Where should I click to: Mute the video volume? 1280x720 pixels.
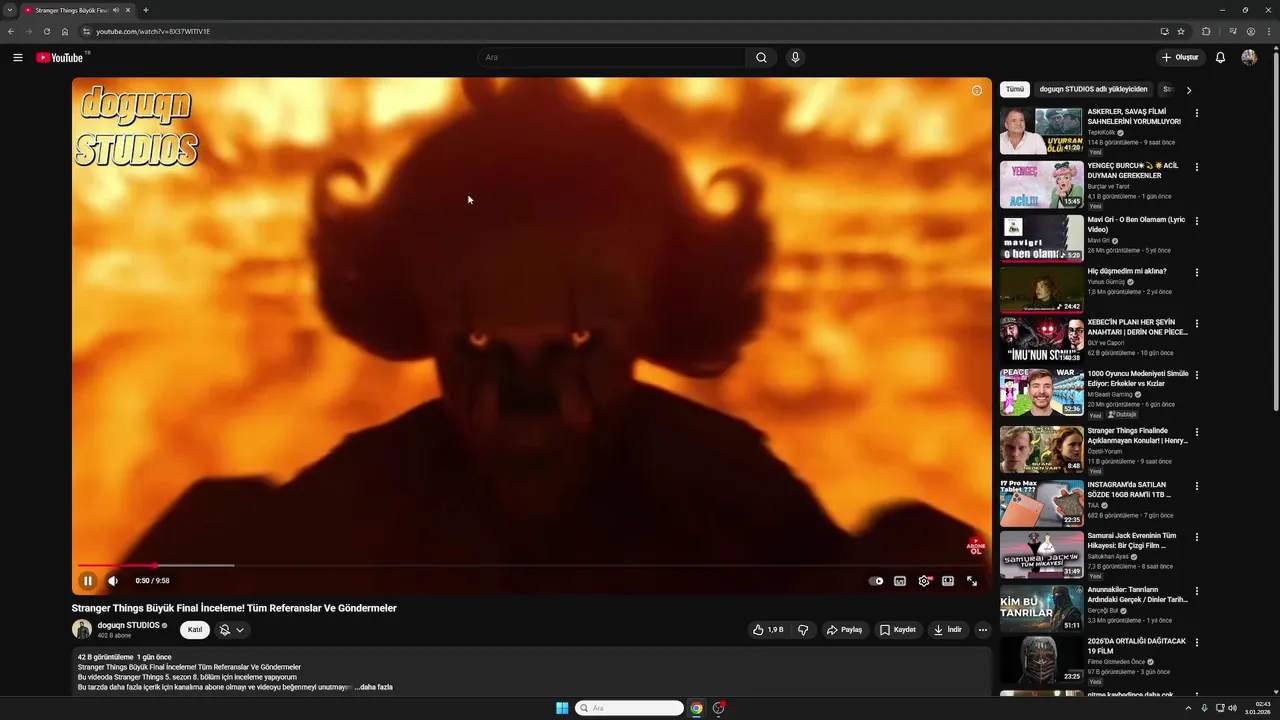[x=113, y=581]
